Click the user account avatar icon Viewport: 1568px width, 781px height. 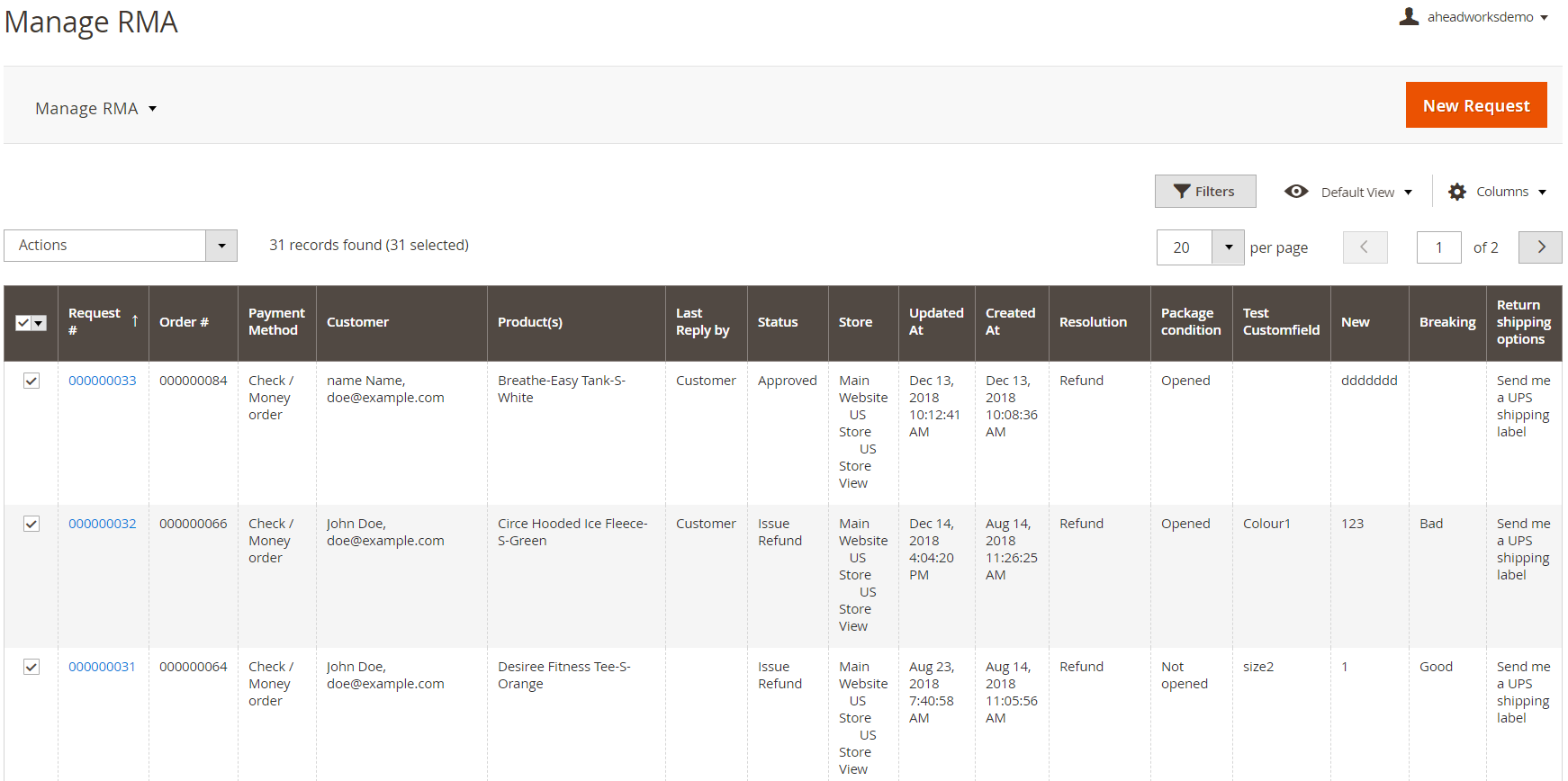[1409, 16]
